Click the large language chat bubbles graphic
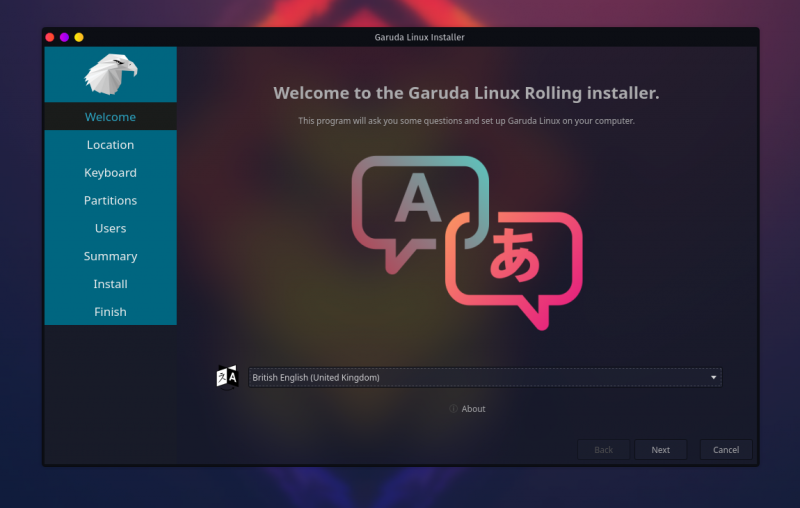This screenshot has width=800, height=508. click(x=467, y=243)
